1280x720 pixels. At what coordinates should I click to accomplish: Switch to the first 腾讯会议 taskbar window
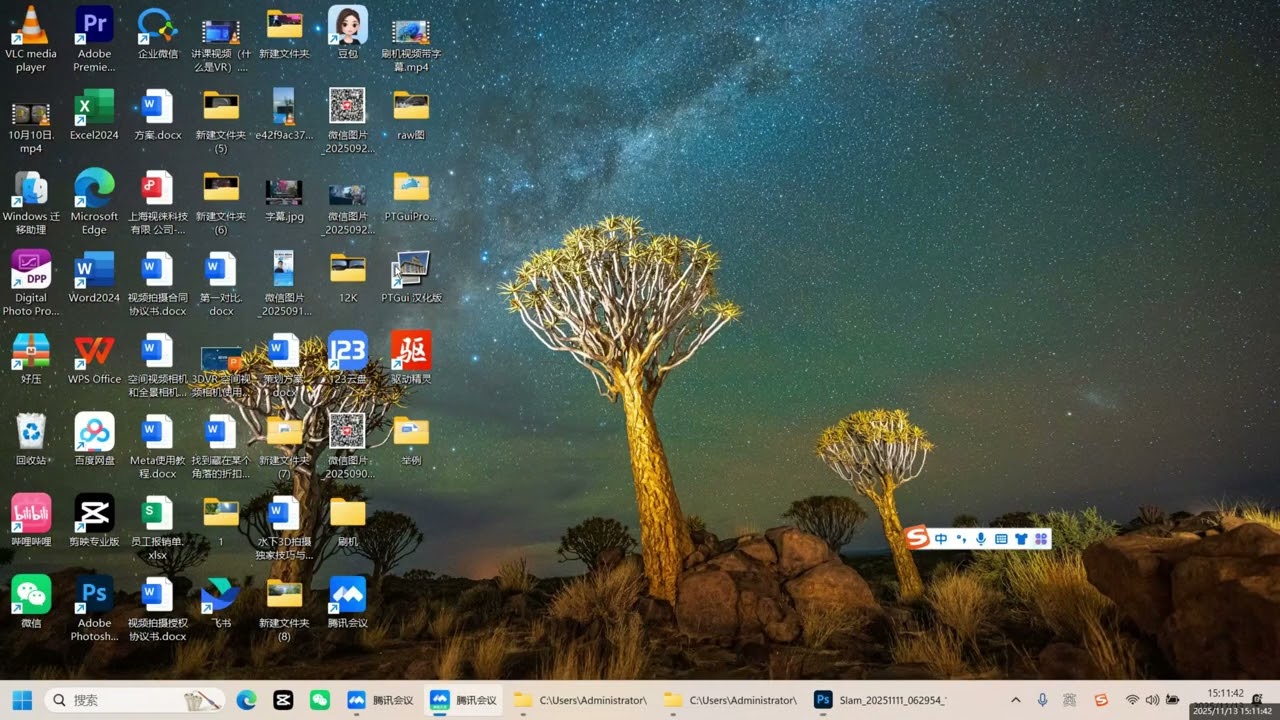coord(380,700)
